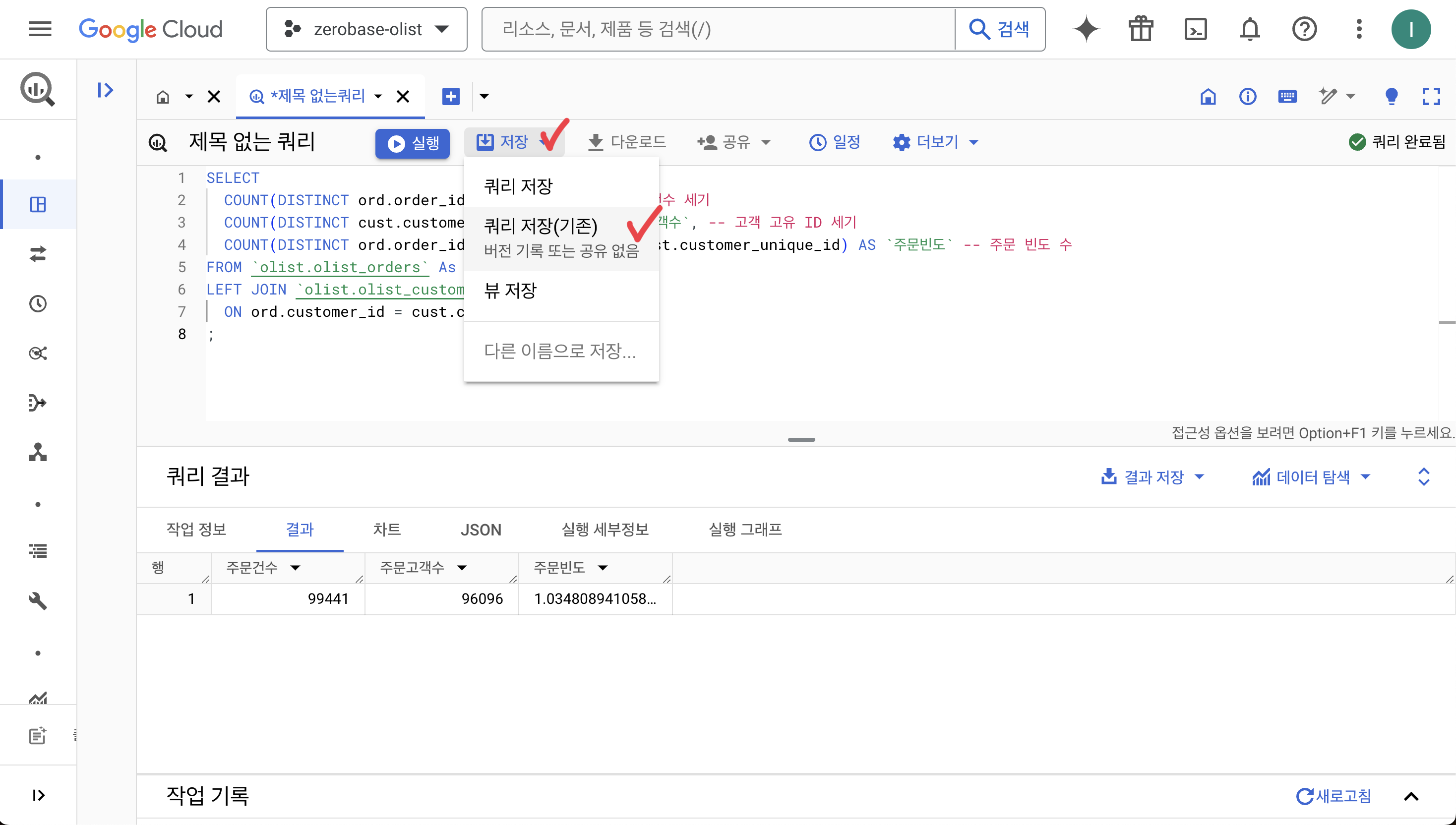Open the 더보기 settings dropdown
1456x825 pixels.
[x=936, y=142]
